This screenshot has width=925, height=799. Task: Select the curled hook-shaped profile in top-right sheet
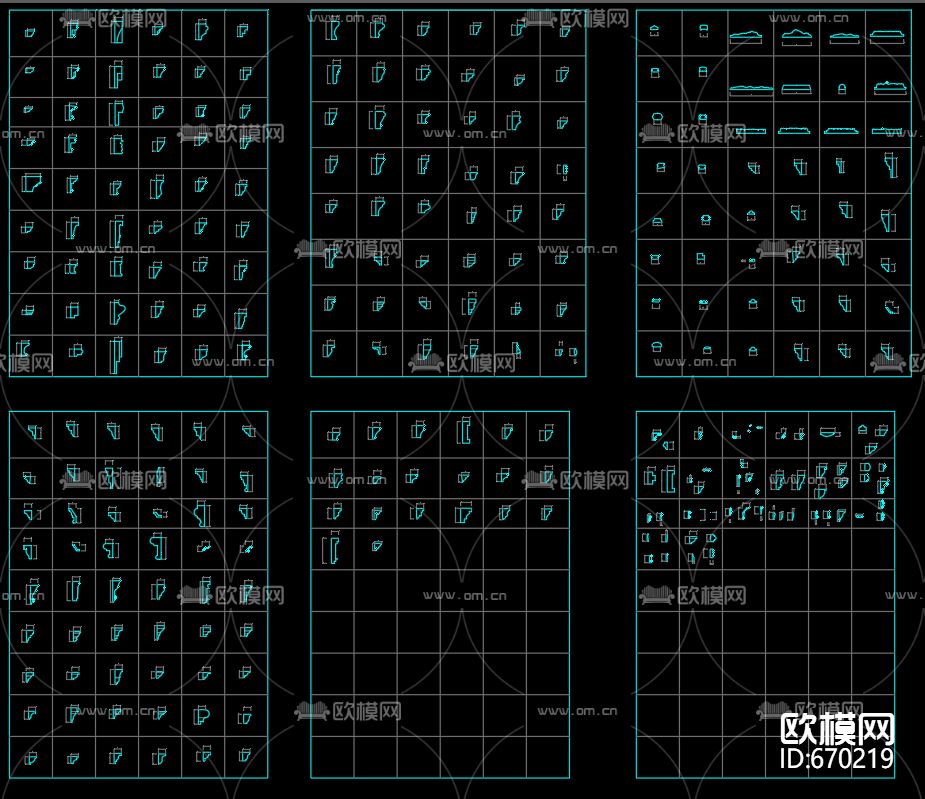pyautogui.click(x=891, y=307)
